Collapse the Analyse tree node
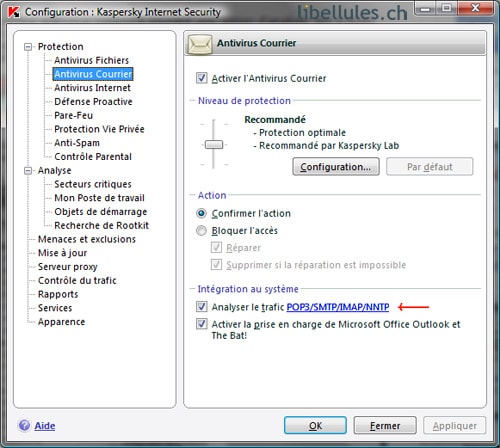This screenshot has height=448, width=500. pyautogui.click(x=28, y=171)
